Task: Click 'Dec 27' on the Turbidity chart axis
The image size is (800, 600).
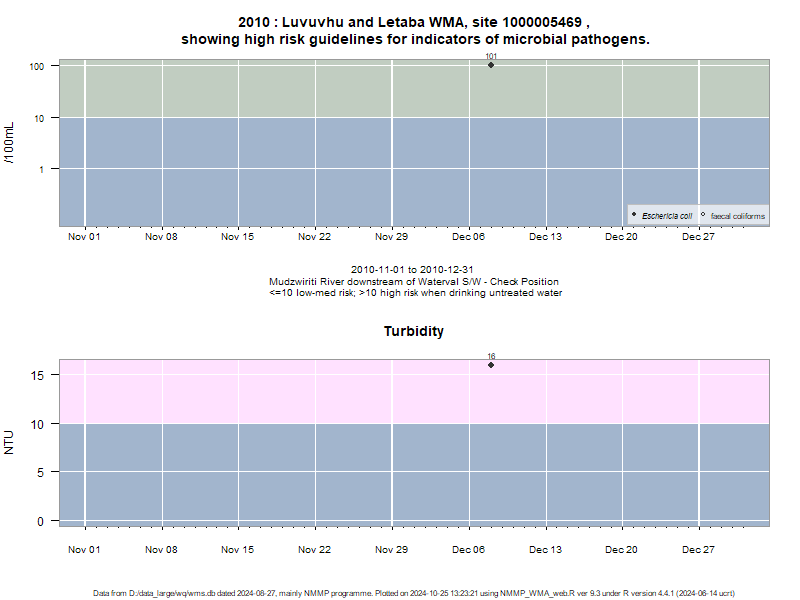Action: tap(698, 550)
